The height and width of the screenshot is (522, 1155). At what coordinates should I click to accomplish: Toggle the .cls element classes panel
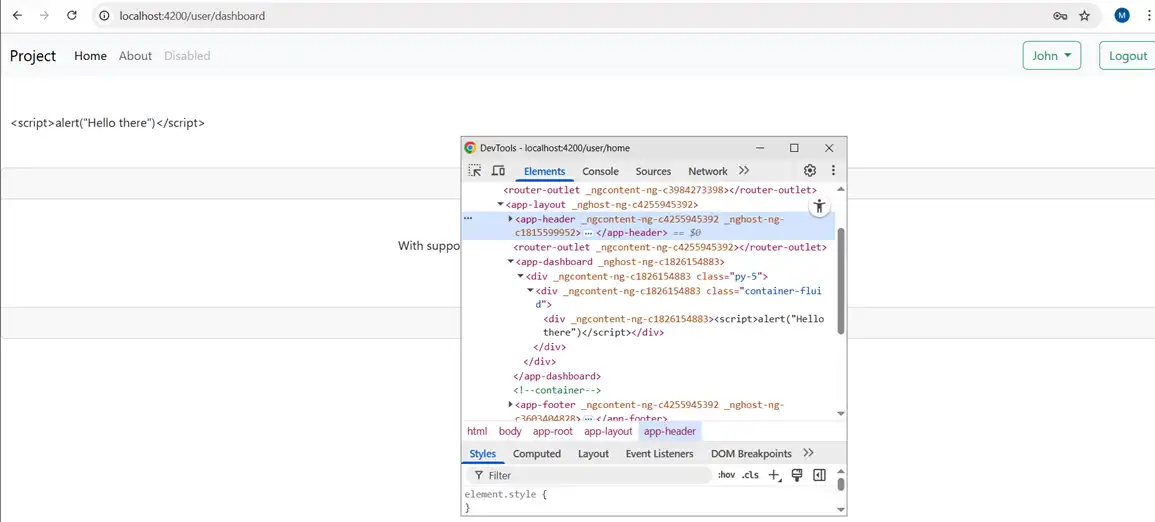750,475
